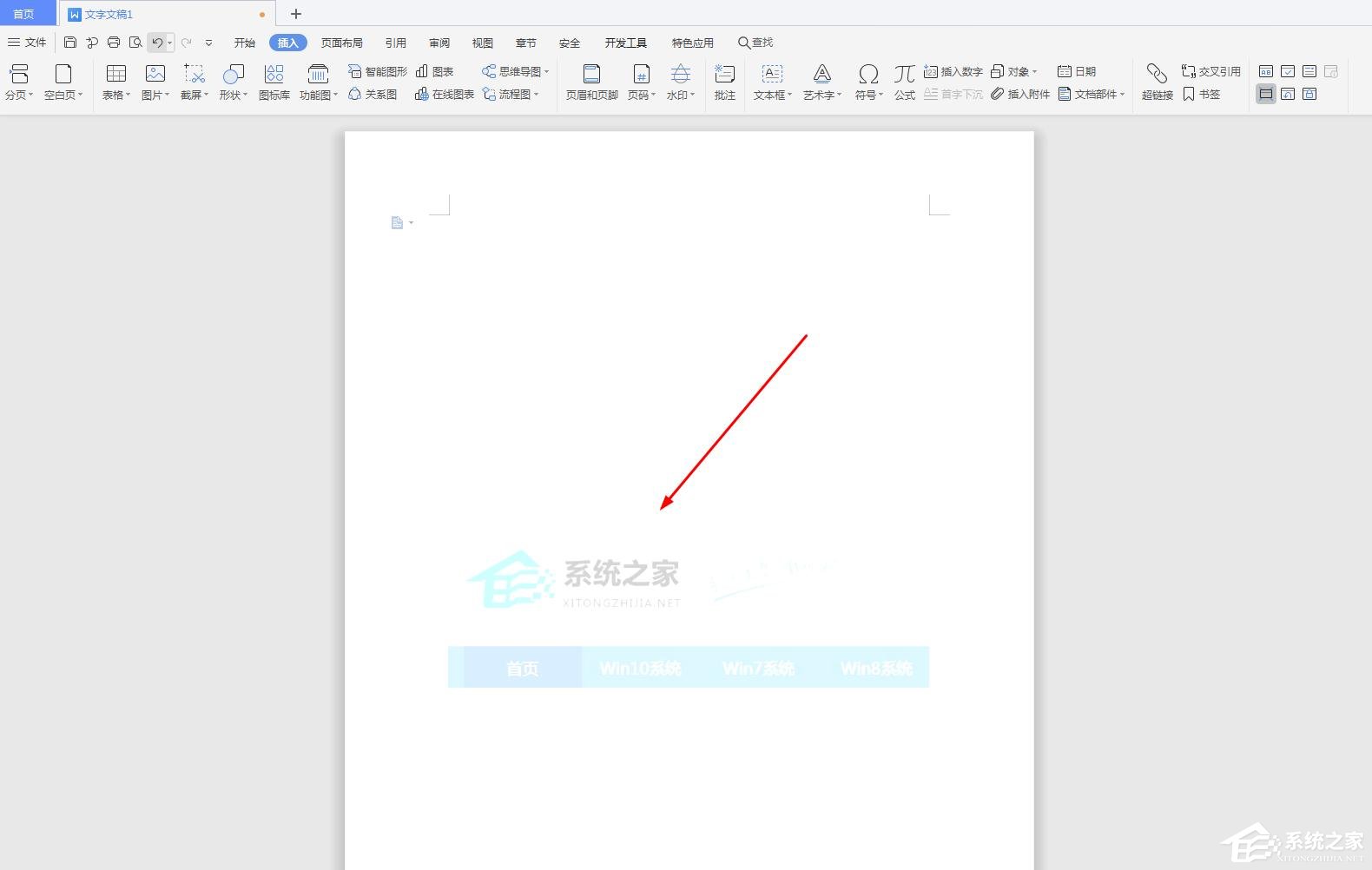Insert a hyperlink (超链接)
Viewport: 1372px width, 870px height.
pos(1157,82)
